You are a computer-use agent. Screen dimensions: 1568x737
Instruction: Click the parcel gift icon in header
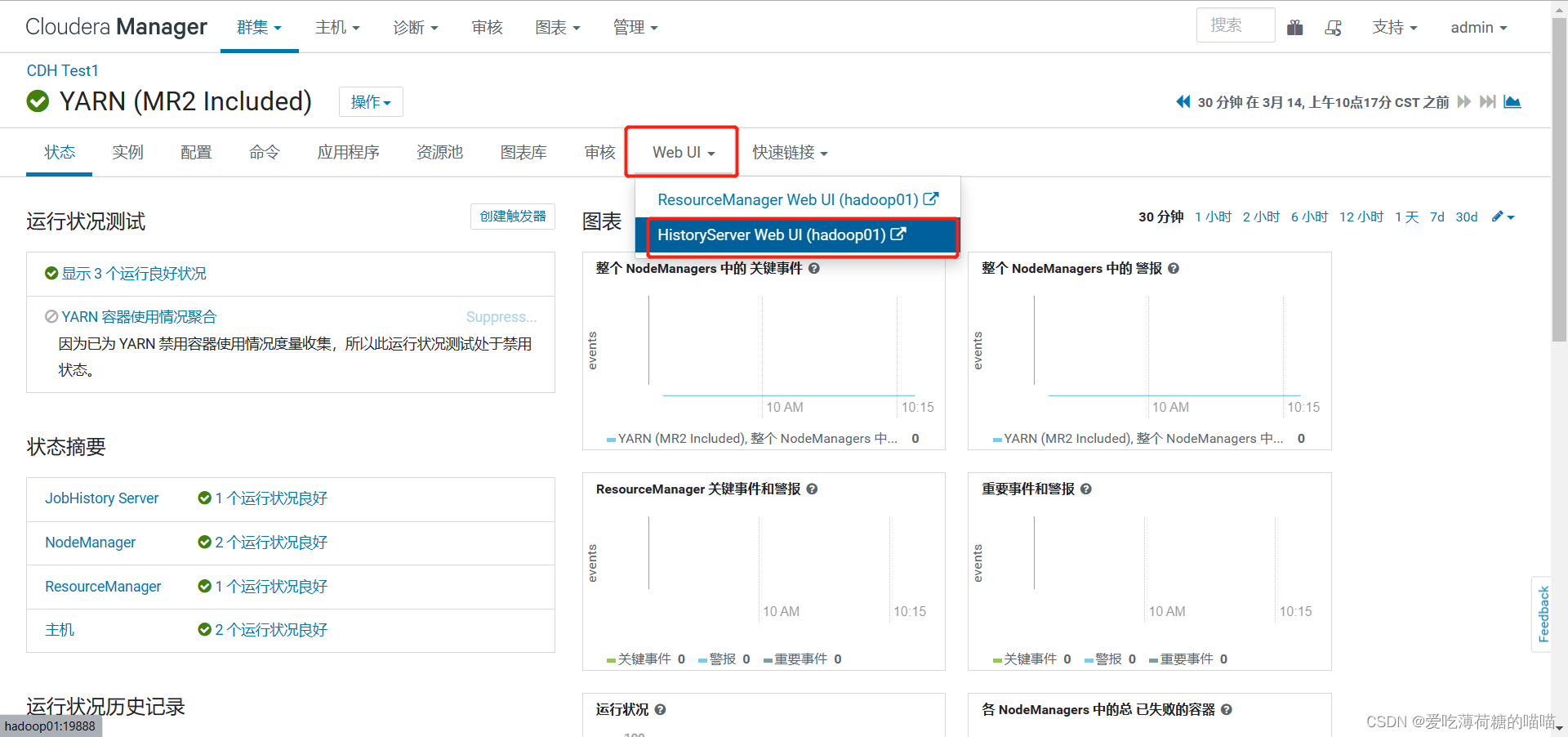[1295, 28]
